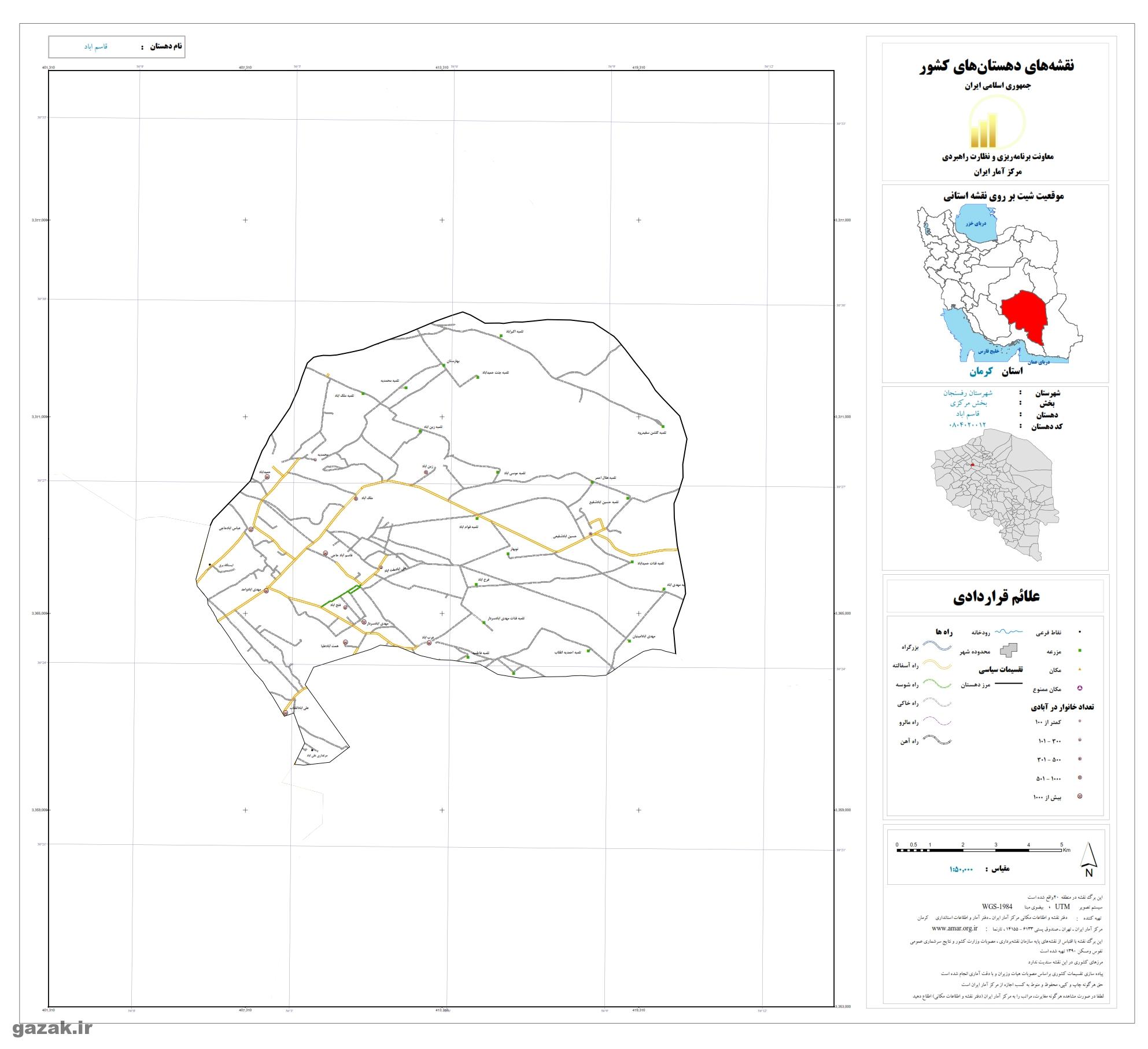
Task: Click the Malek Abad village marker on the map
Action: coord(357,498)
